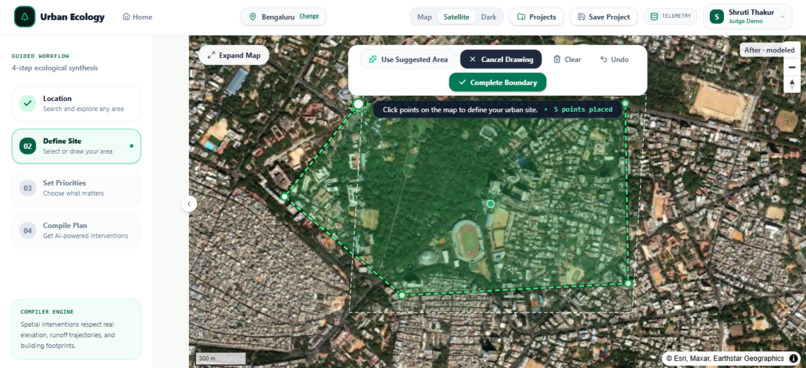Change the Bengaluru location
806x368 pixels.
(309, 16)
